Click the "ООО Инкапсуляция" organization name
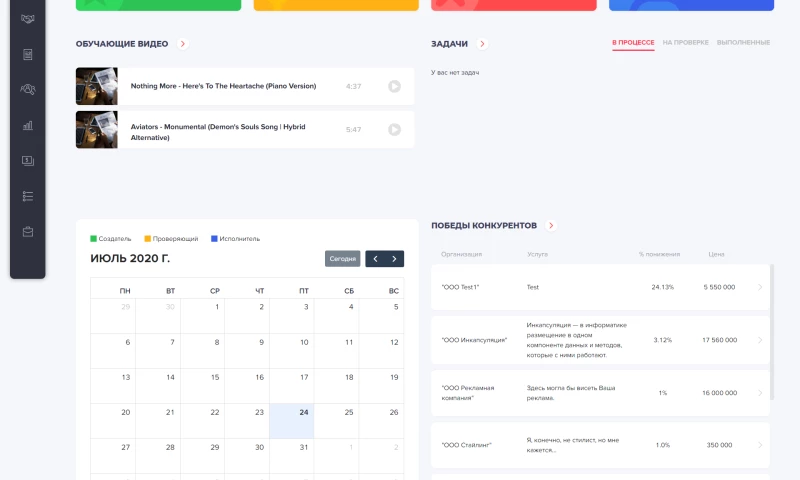This screenshot has height=480, width=800. point(474,340)
